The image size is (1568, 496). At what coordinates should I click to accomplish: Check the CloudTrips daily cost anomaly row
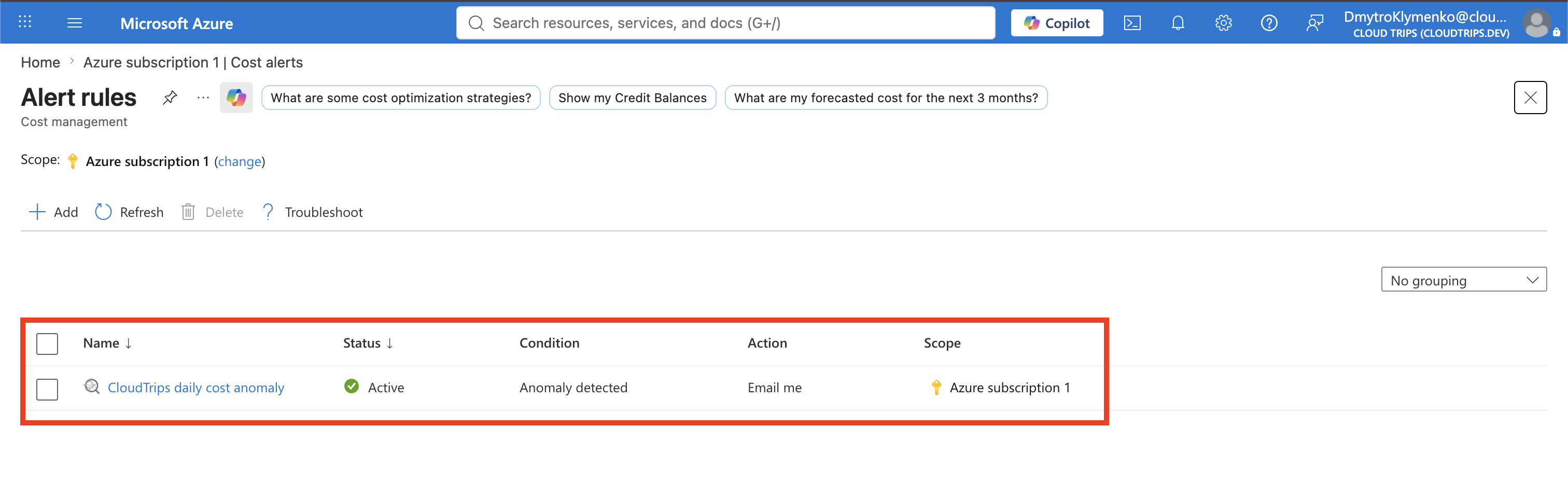click(47, 389)
